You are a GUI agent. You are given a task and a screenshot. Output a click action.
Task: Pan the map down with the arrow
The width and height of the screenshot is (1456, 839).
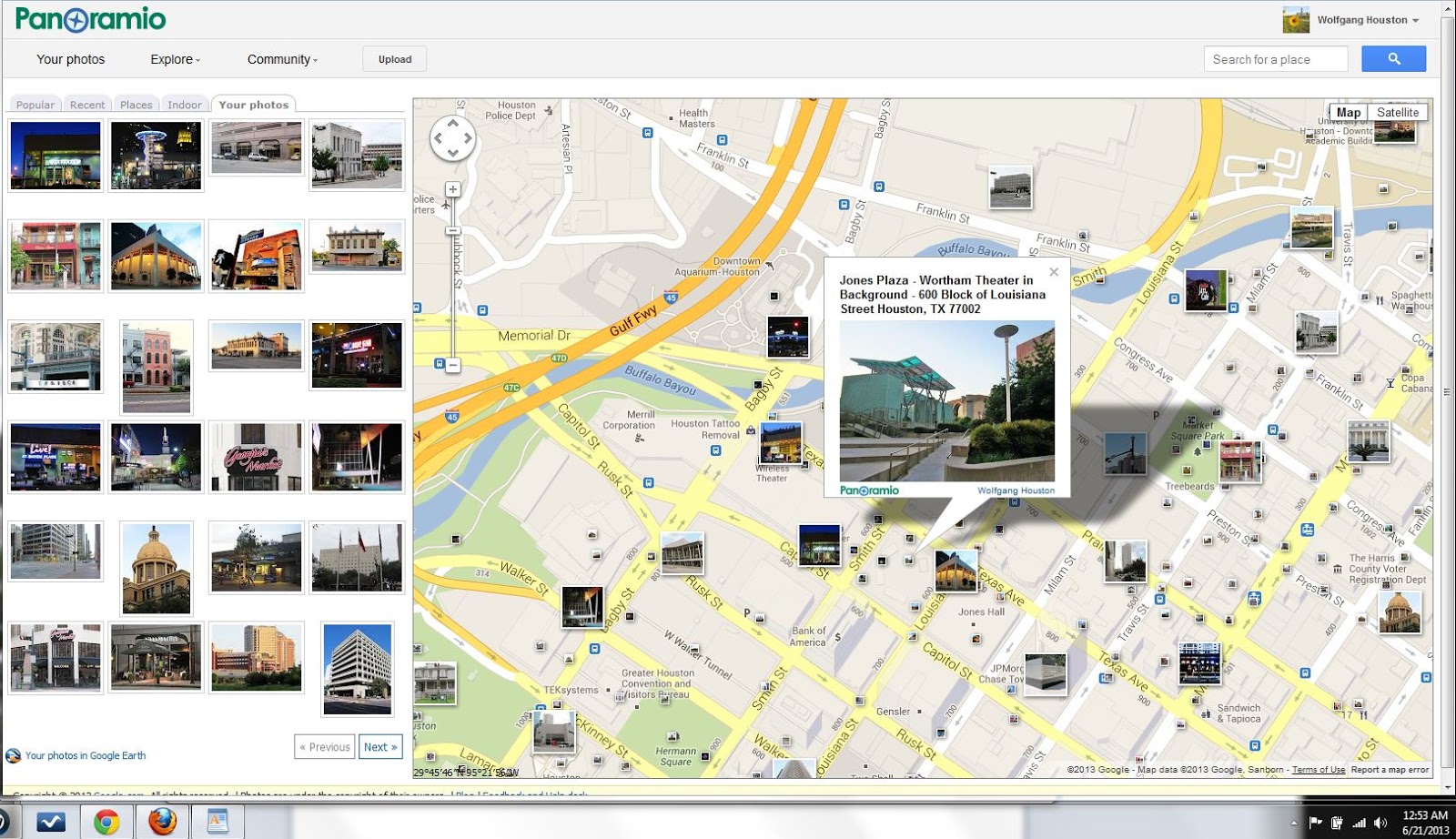point(452,154)
